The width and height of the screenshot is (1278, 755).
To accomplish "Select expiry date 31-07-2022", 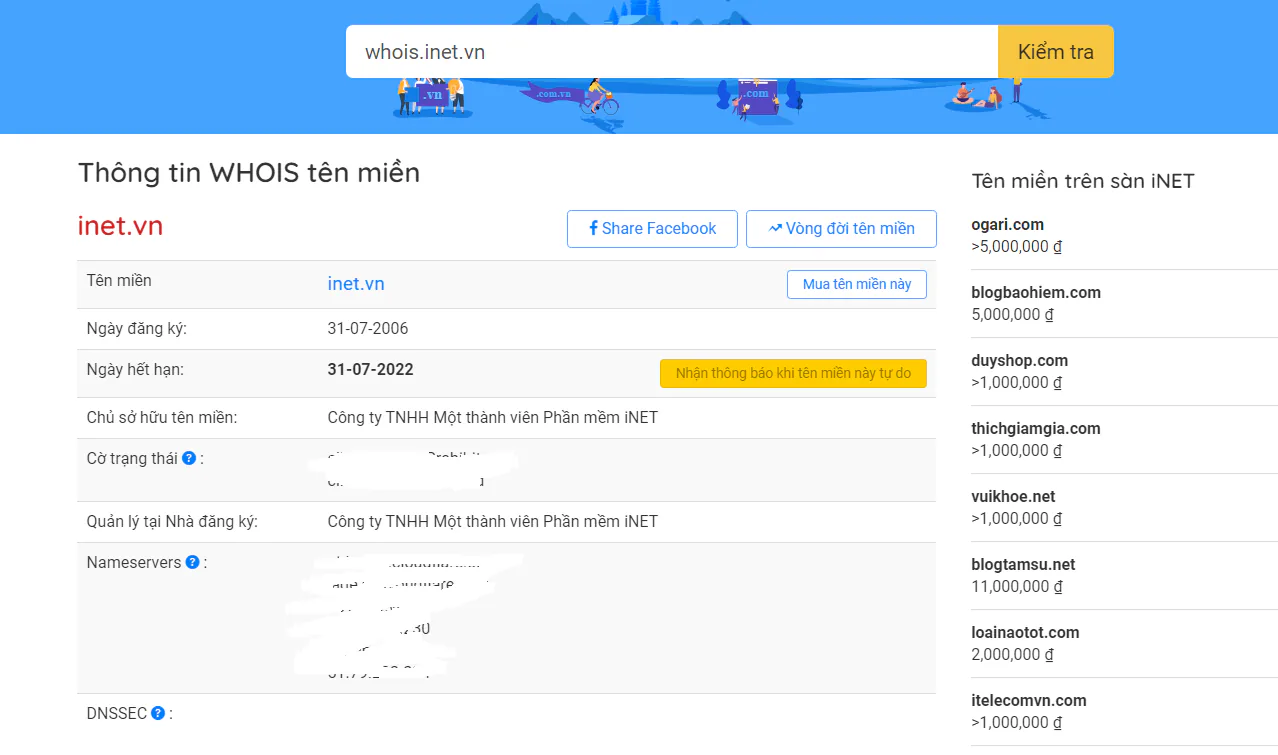I will pos(370,370).
